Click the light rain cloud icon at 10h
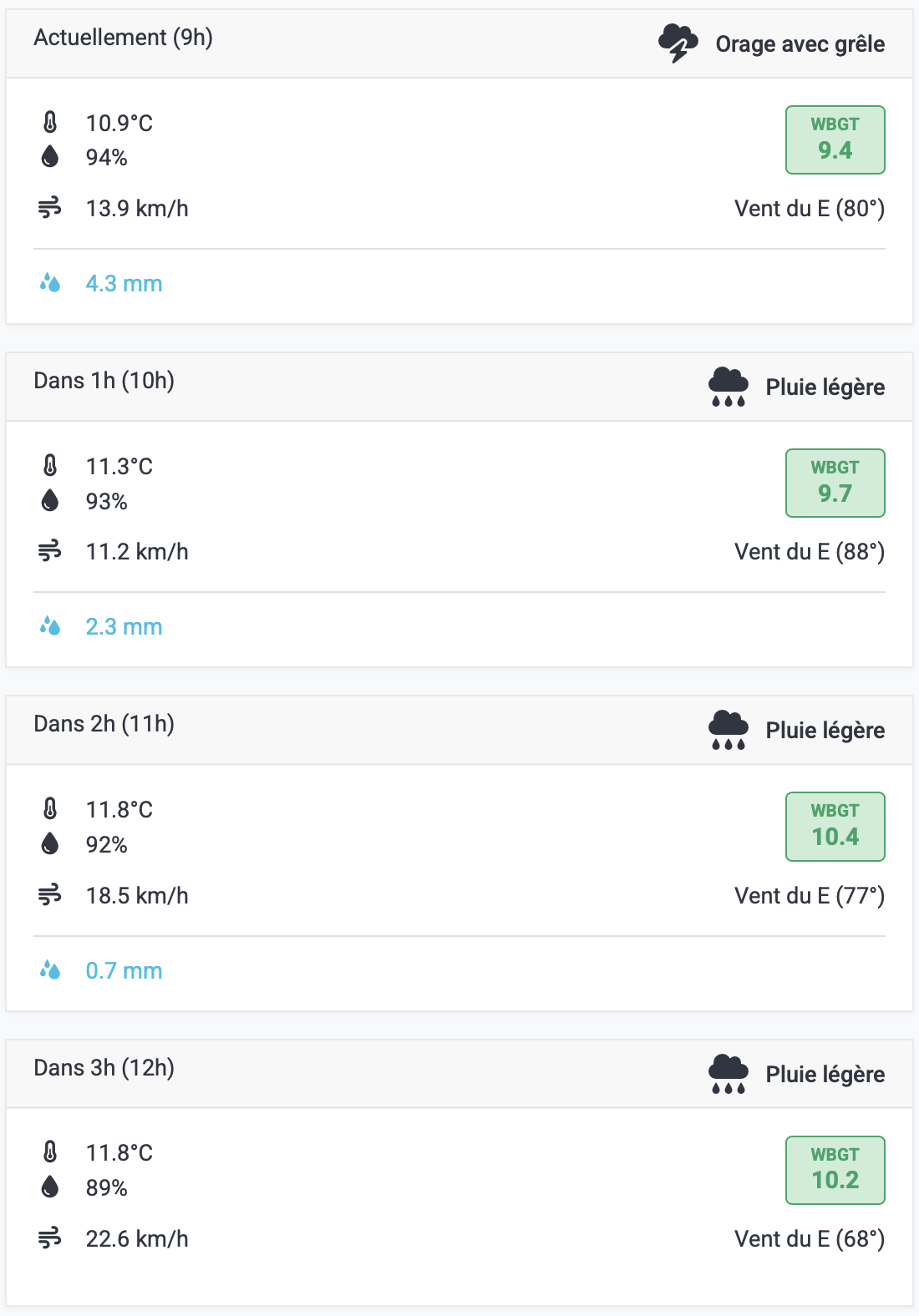The width and height of the screenshot is (919, 1316). (728, 387)
